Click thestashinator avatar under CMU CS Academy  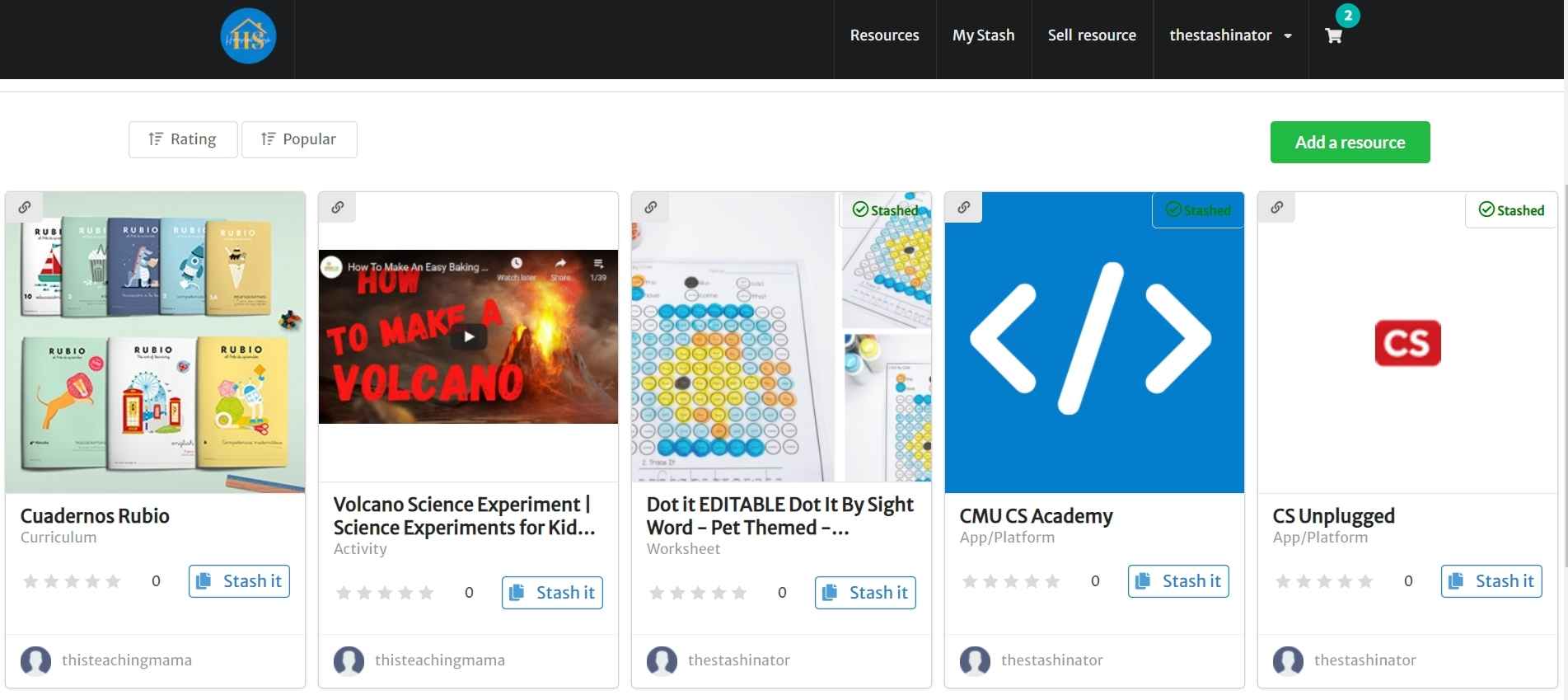pos(975,660)
